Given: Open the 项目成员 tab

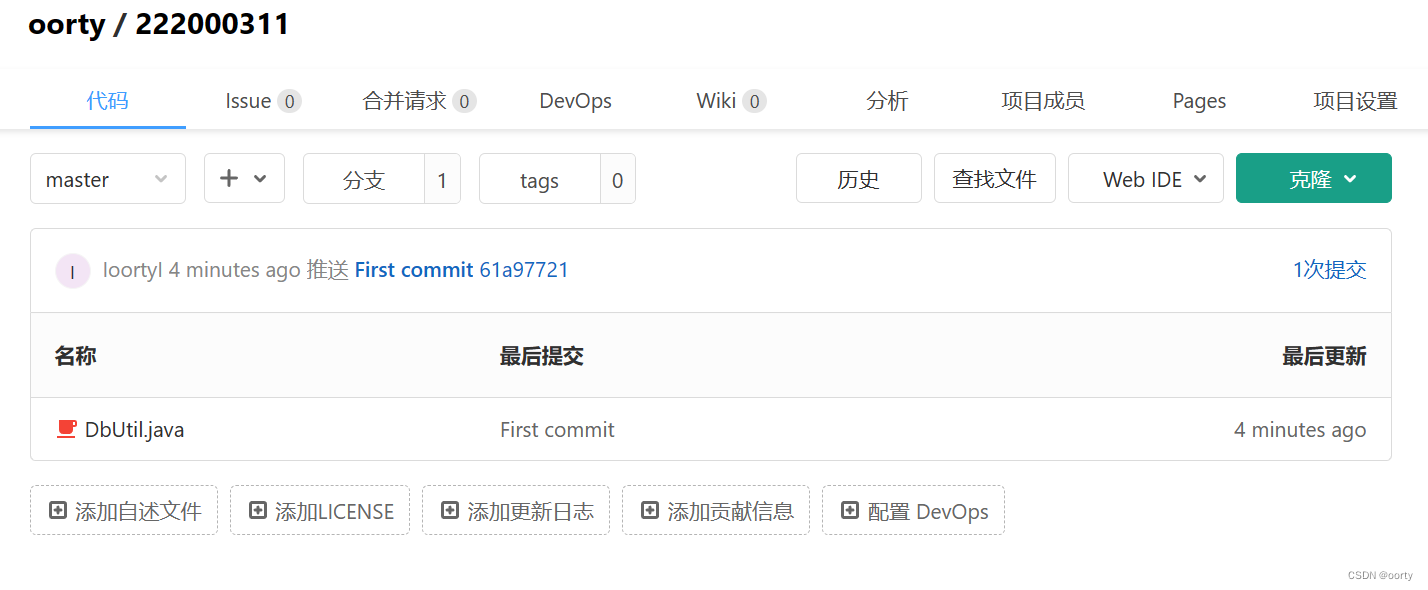Looking at the screenshot, I should pos(1043,100).
